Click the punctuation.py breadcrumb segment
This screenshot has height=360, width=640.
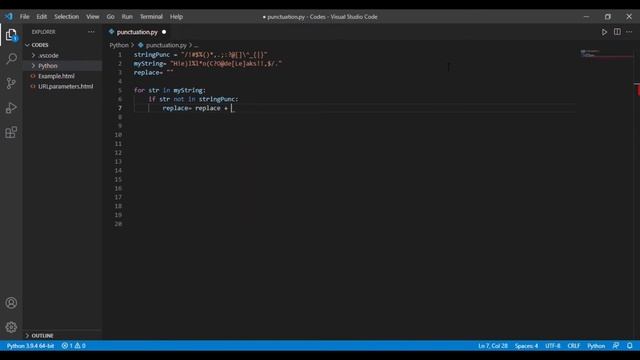coord(166,45)
